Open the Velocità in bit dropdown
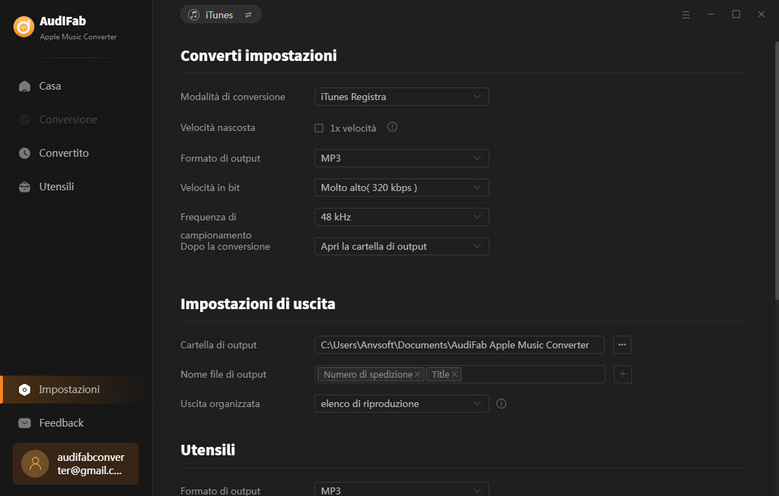Viewport: 779px width, 496px height. [401, 187]
